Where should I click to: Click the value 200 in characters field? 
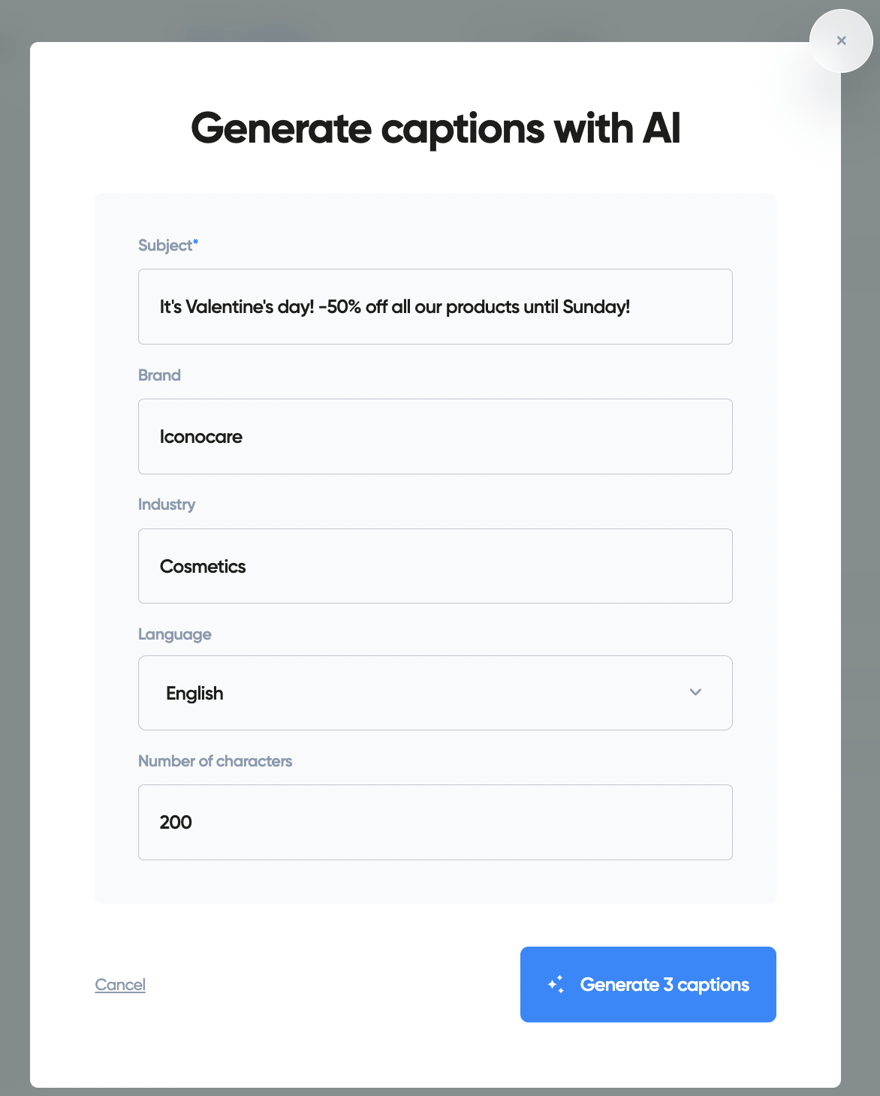(x=175, y=822)
